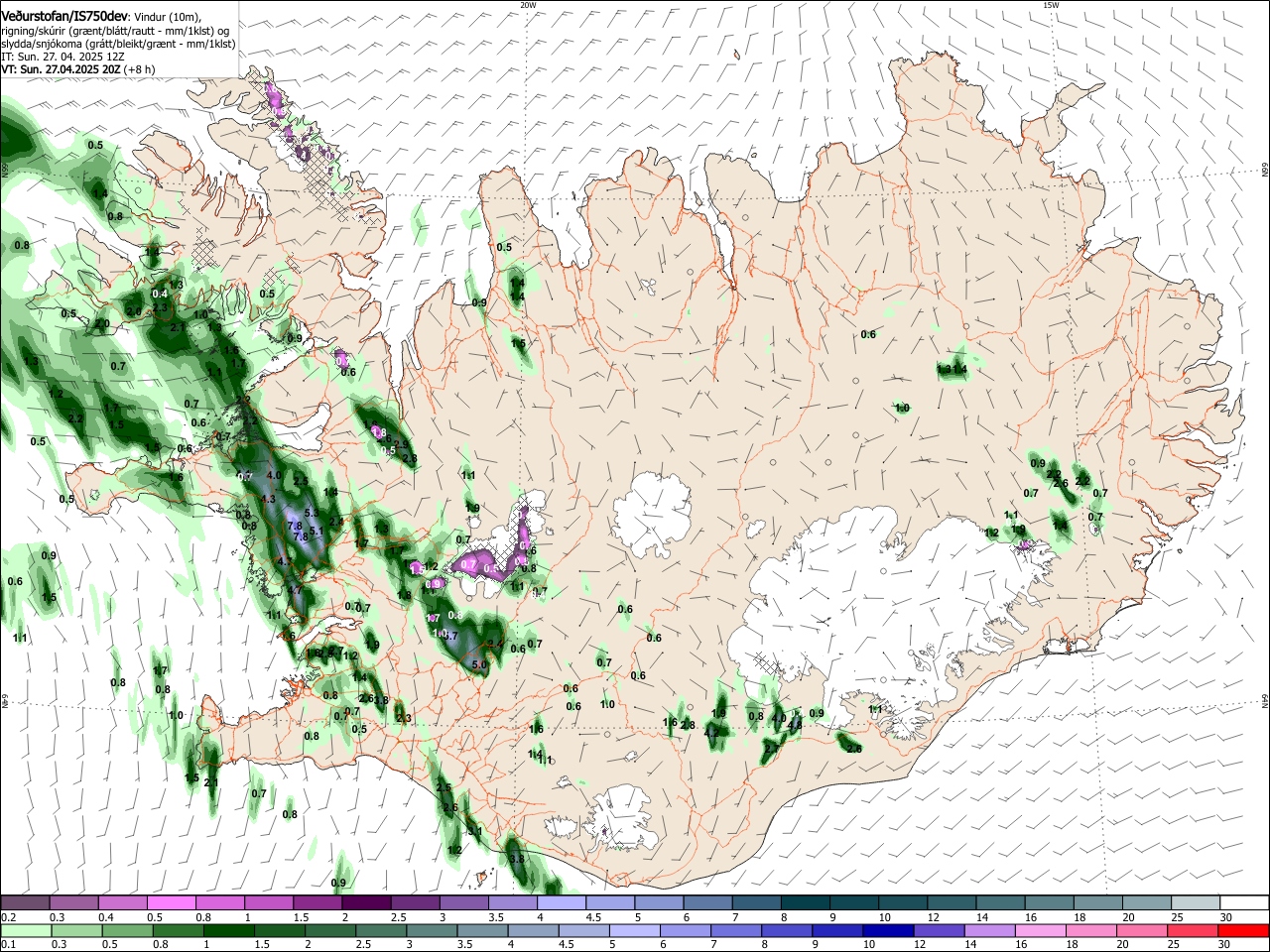The width and height of the screenshot is (1270, 952).
Task: Click the 'VT: Sun. 27.04.2025 20Z (+8 h)' line
Action: pyautogui.click(x=77, y=70)
